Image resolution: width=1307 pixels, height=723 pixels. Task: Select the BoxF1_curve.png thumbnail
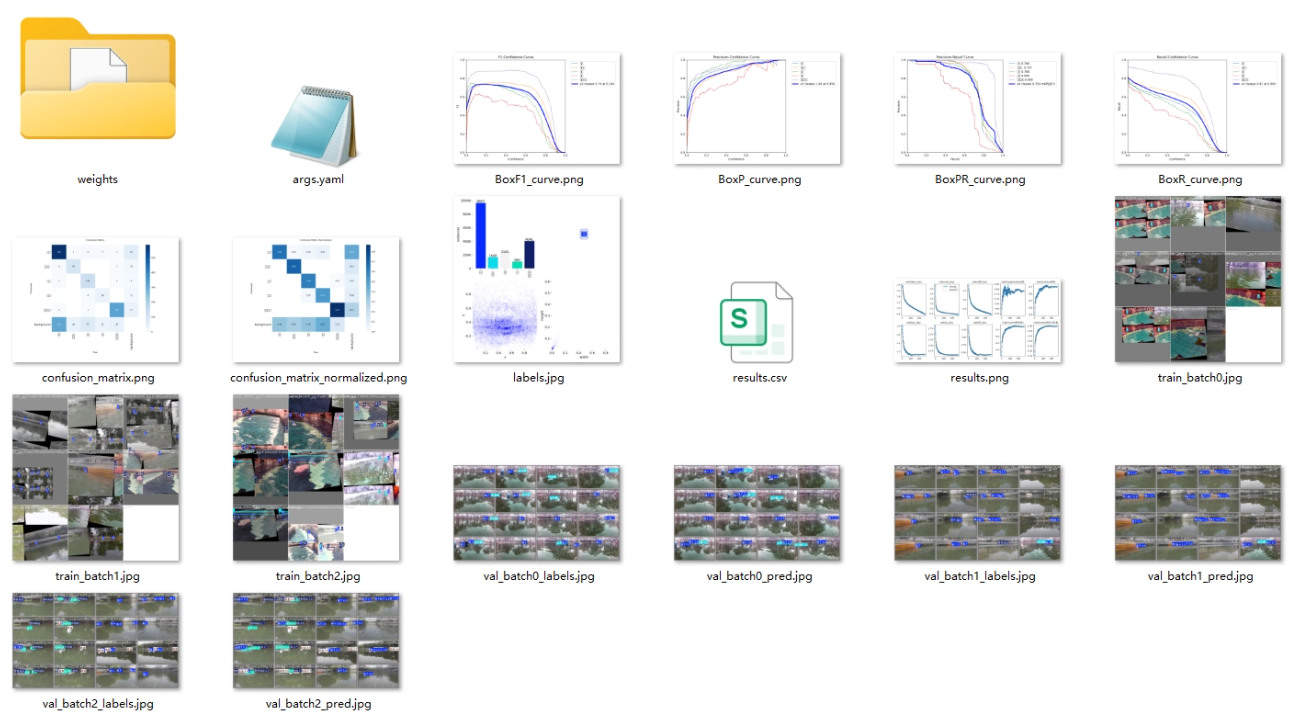[537, 108]
